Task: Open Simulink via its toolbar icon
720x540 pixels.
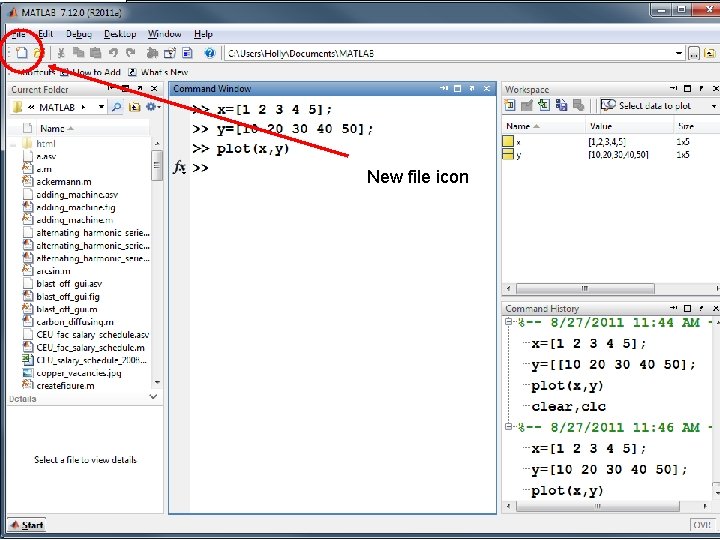Action: tap(152, 53)
